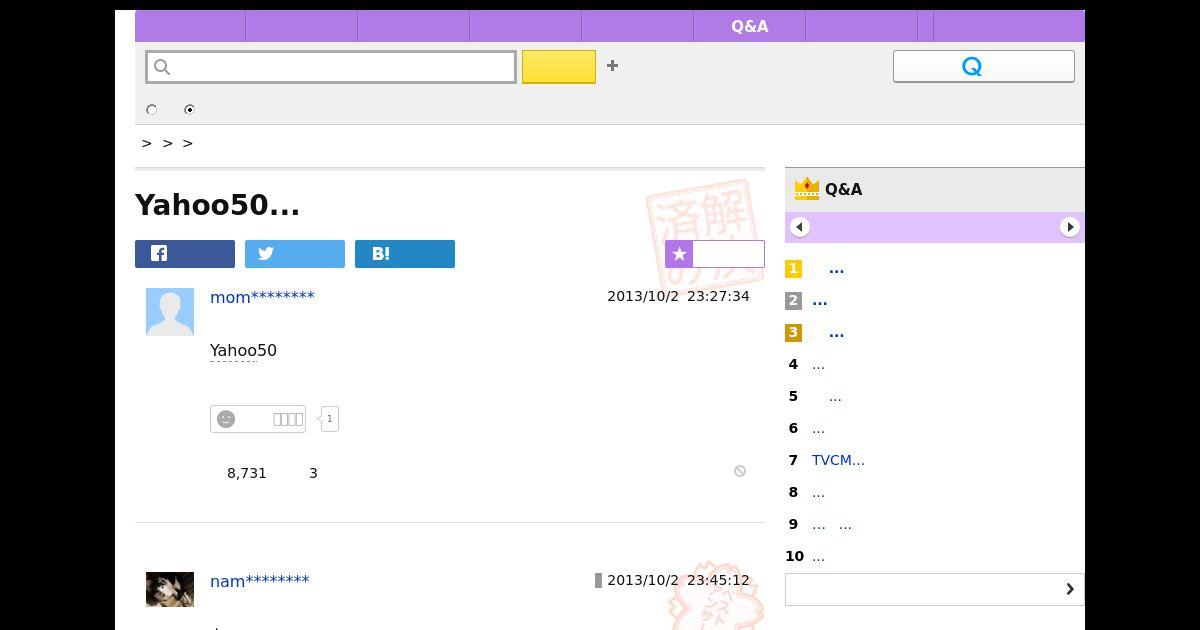
Task: Click the purple star favorite button
Action: tap(715, 254)
